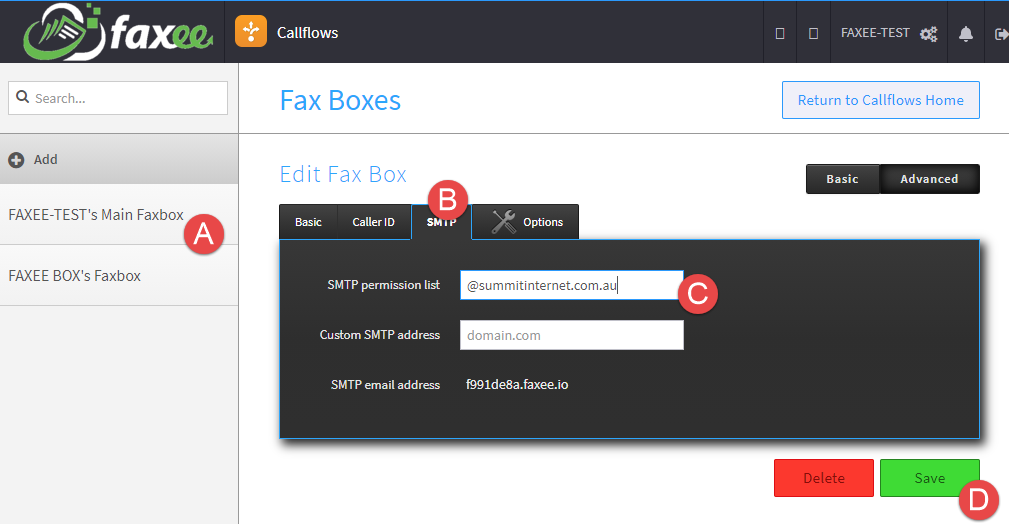The image size is (1009, 524).
Task: Focus the Search input field
Action: pos(118,98)
